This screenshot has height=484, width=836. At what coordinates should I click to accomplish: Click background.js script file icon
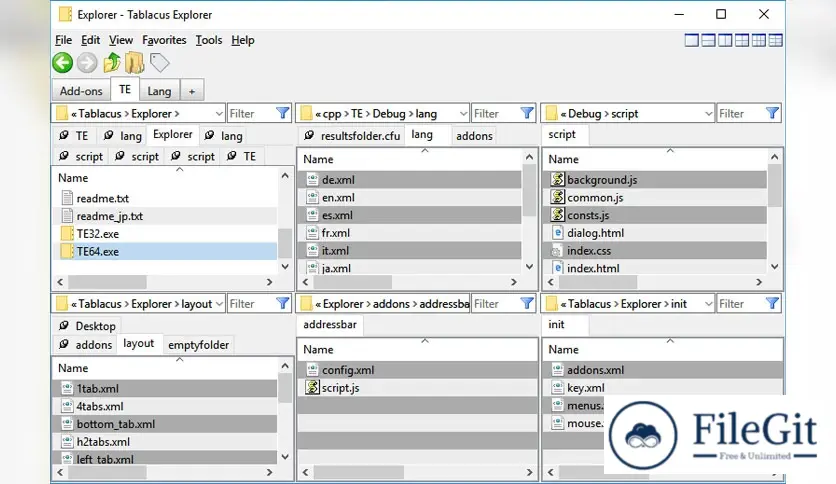click(557, 179)
